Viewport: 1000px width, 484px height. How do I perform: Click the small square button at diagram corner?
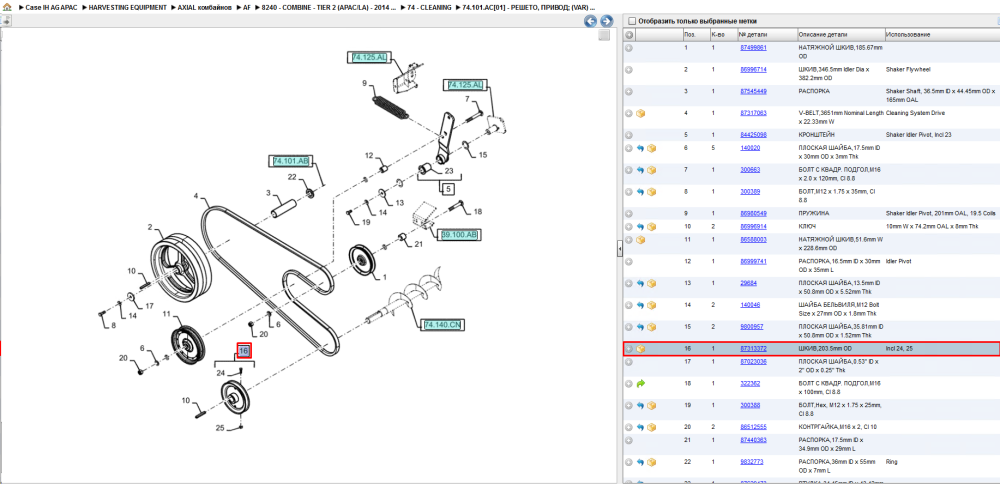(605, 36)
